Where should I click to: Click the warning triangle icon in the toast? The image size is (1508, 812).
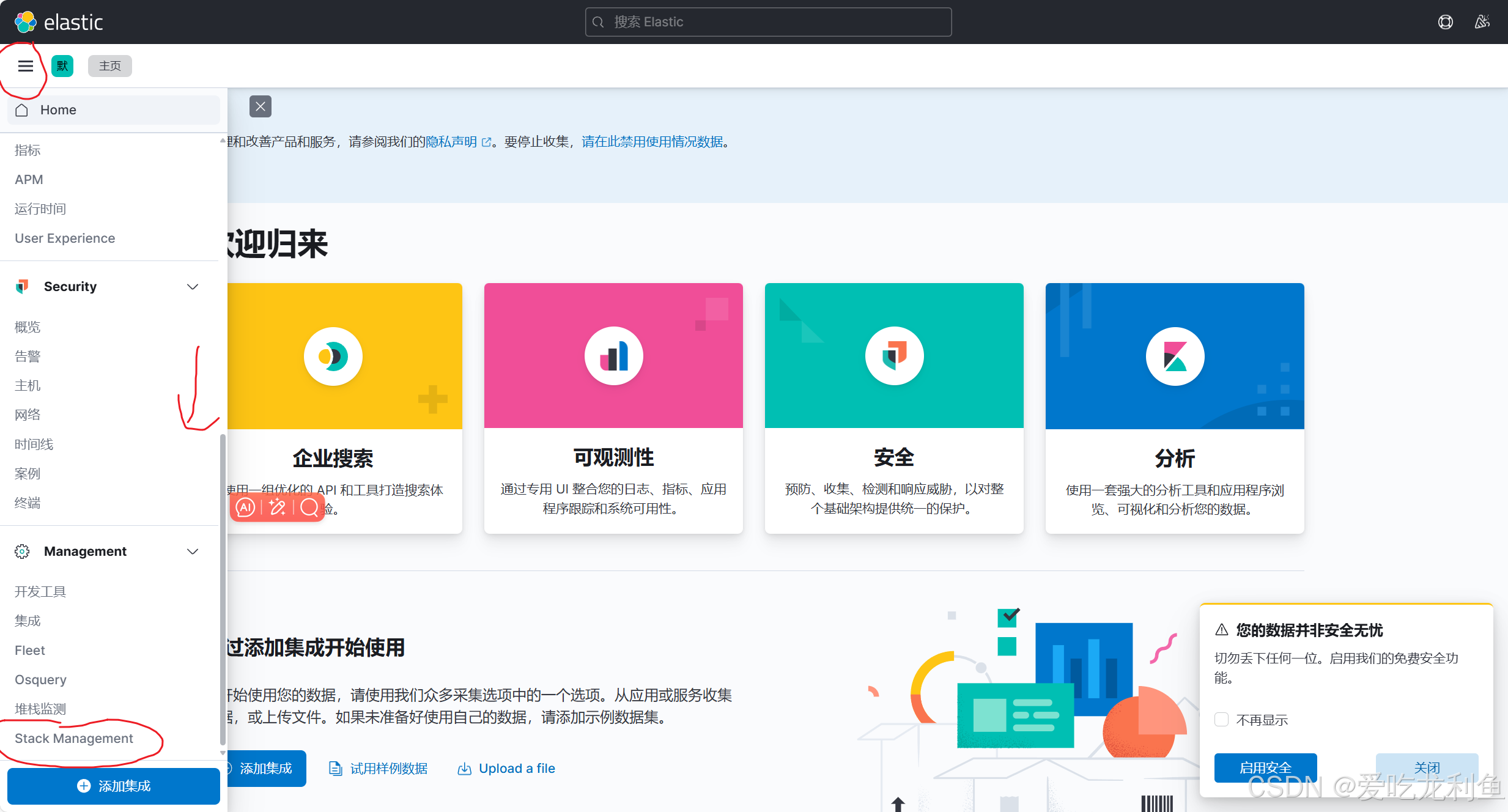tap(1222, 630)
